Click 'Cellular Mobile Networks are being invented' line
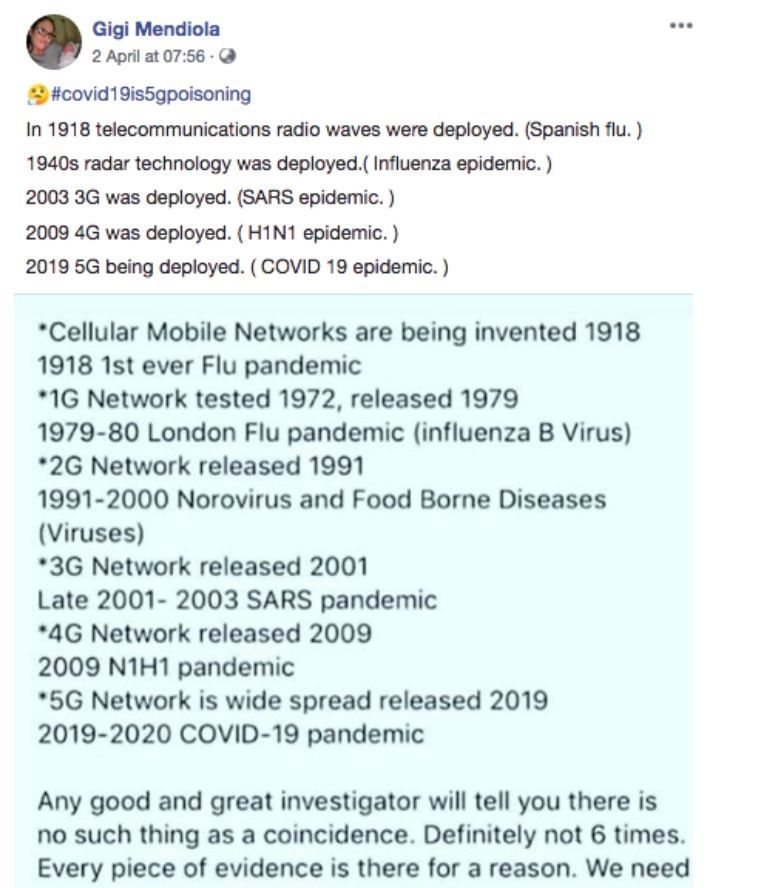Image resolution: width=772 pixels, height=888 pixels. point(339,332)
